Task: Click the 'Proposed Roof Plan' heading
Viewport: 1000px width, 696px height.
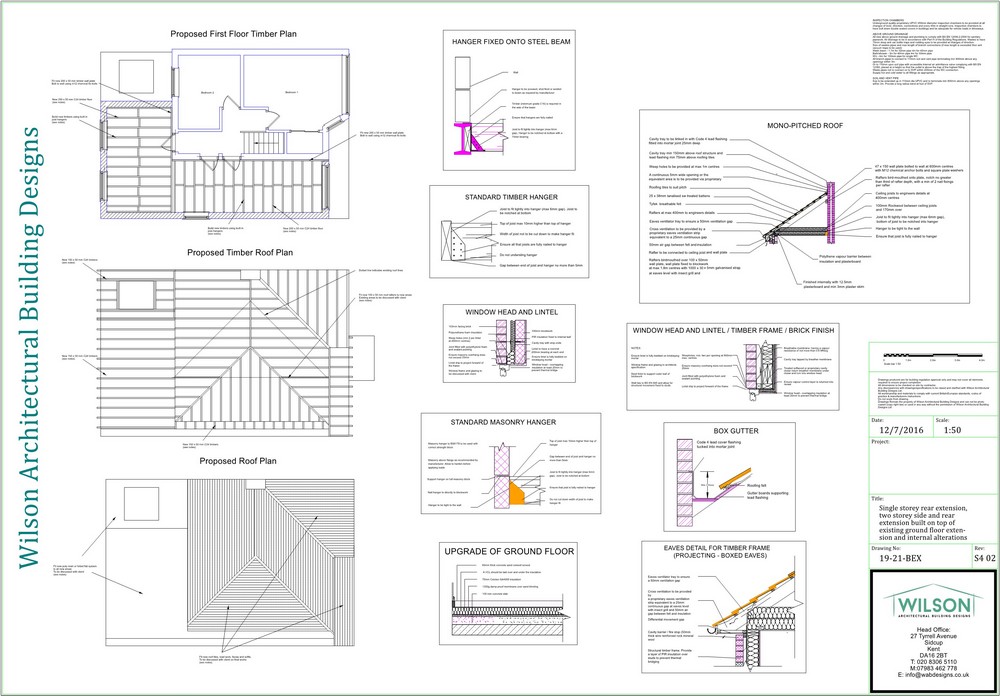Action: [x=238, y=461]
